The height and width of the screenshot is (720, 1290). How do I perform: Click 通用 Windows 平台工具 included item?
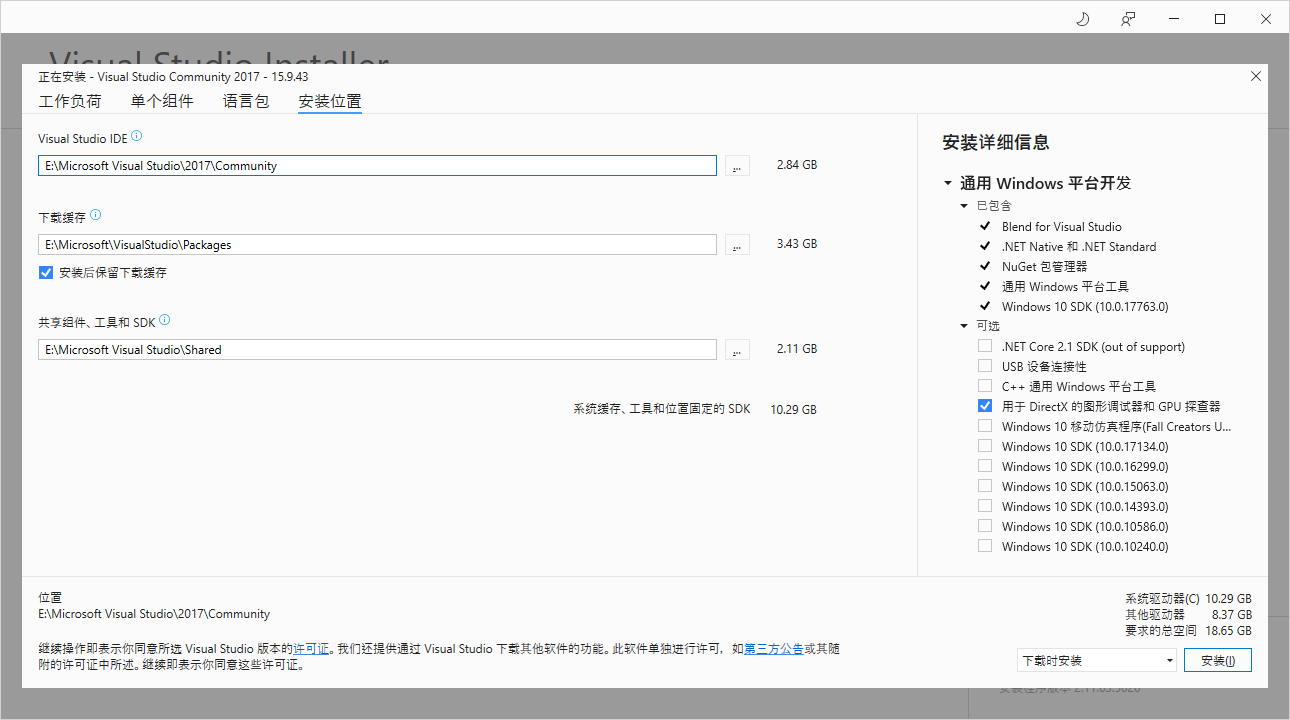pyautogui.click(x=1065, y=287)
